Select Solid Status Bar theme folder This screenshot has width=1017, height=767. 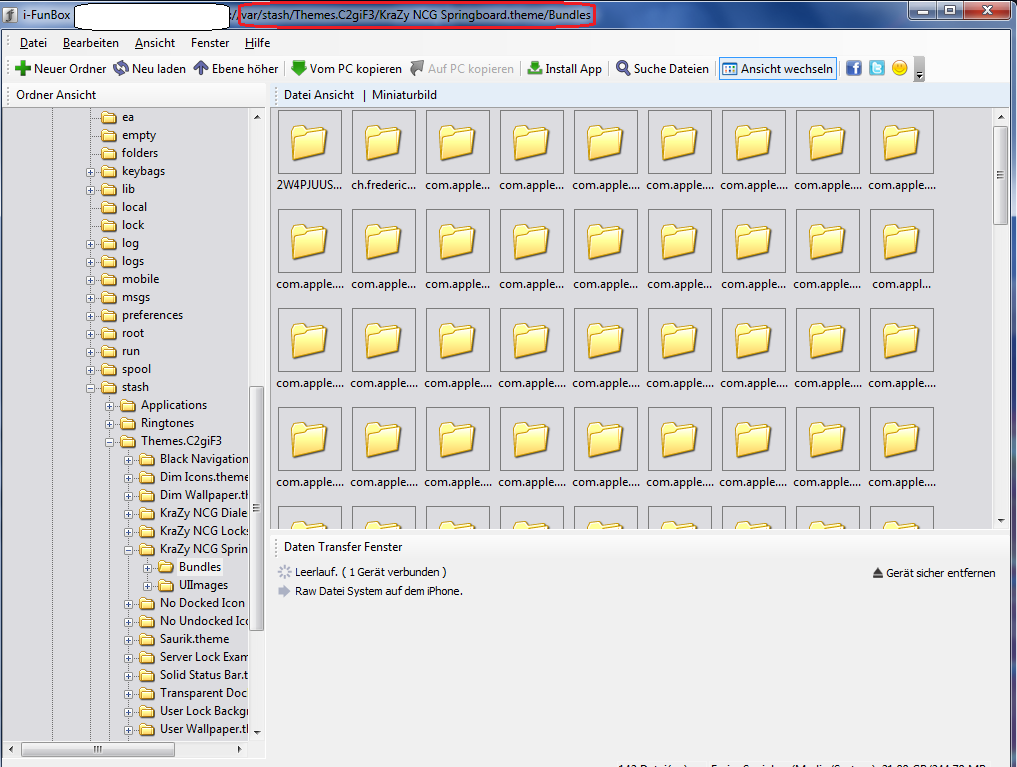204,675
